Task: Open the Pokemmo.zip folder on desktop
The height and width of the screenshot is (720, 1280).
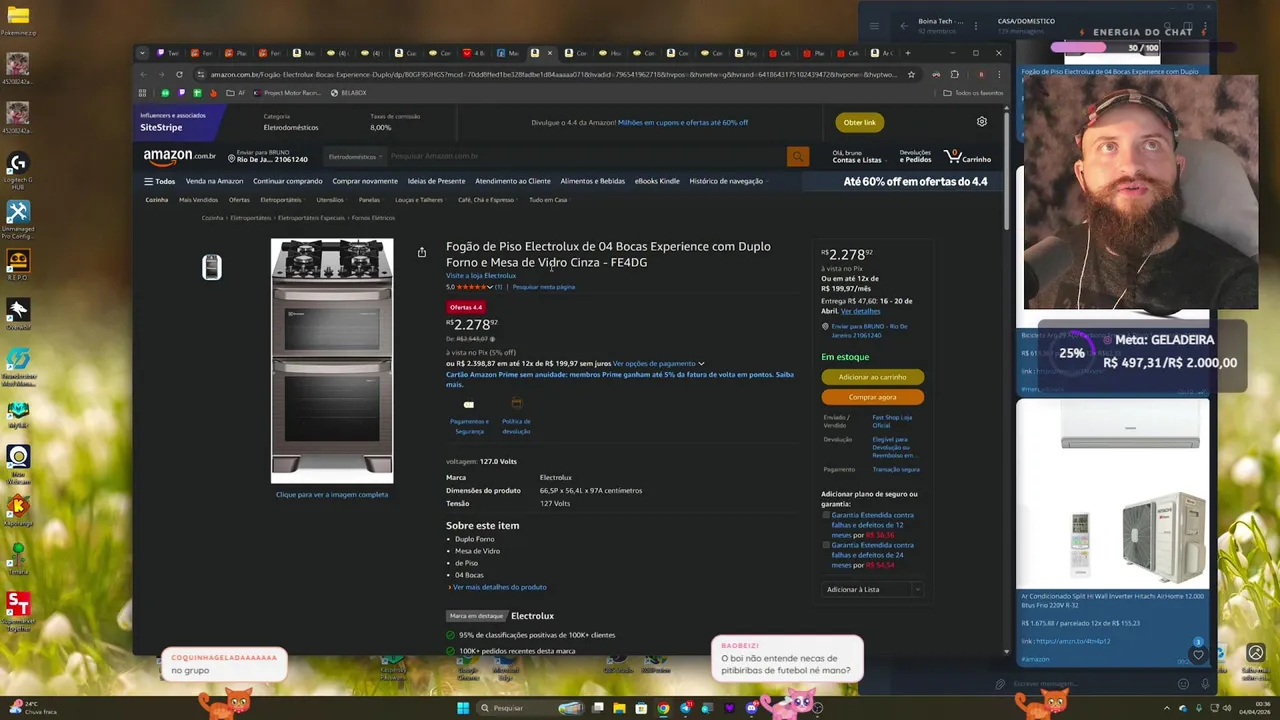Action: [x=17, y=20]
